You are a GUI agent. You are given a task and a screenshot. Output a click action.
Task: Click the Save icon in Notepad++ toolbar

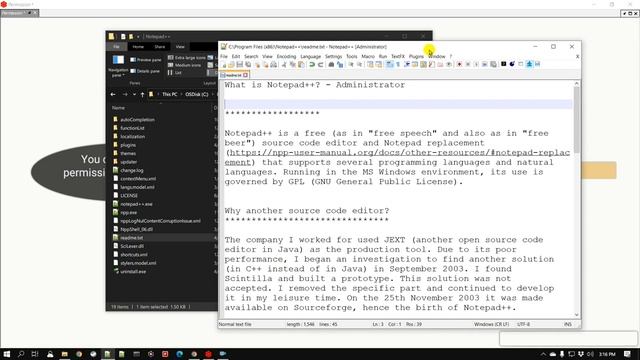click(x=240, y=64)
